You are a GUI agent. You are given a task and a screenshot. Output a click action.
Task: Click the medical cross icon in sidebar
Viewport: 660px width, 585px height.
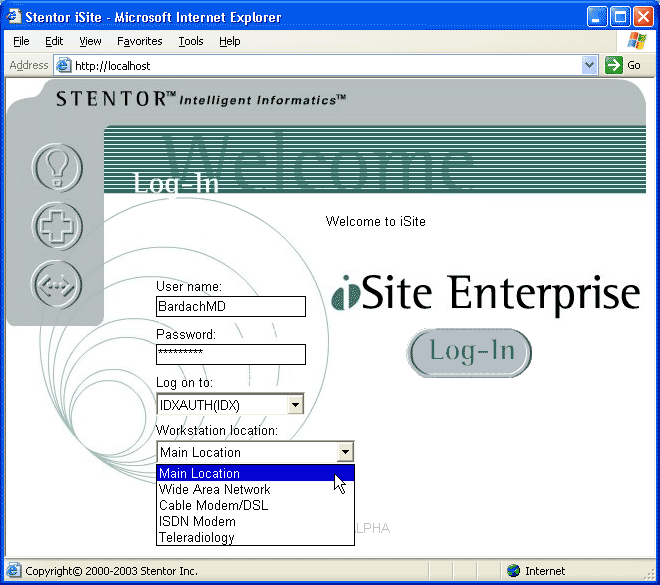[57, 226]
